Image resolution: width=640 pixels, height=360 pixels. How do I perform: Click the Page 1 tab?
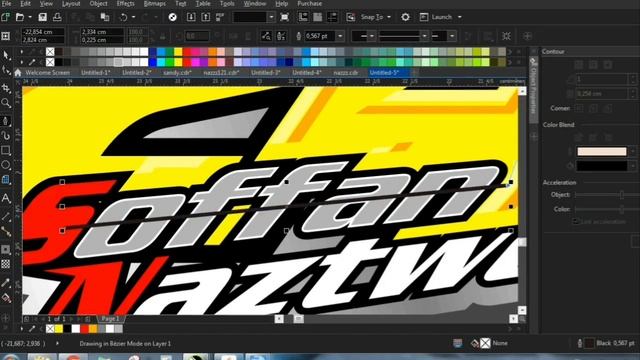[x=110, y=318]
